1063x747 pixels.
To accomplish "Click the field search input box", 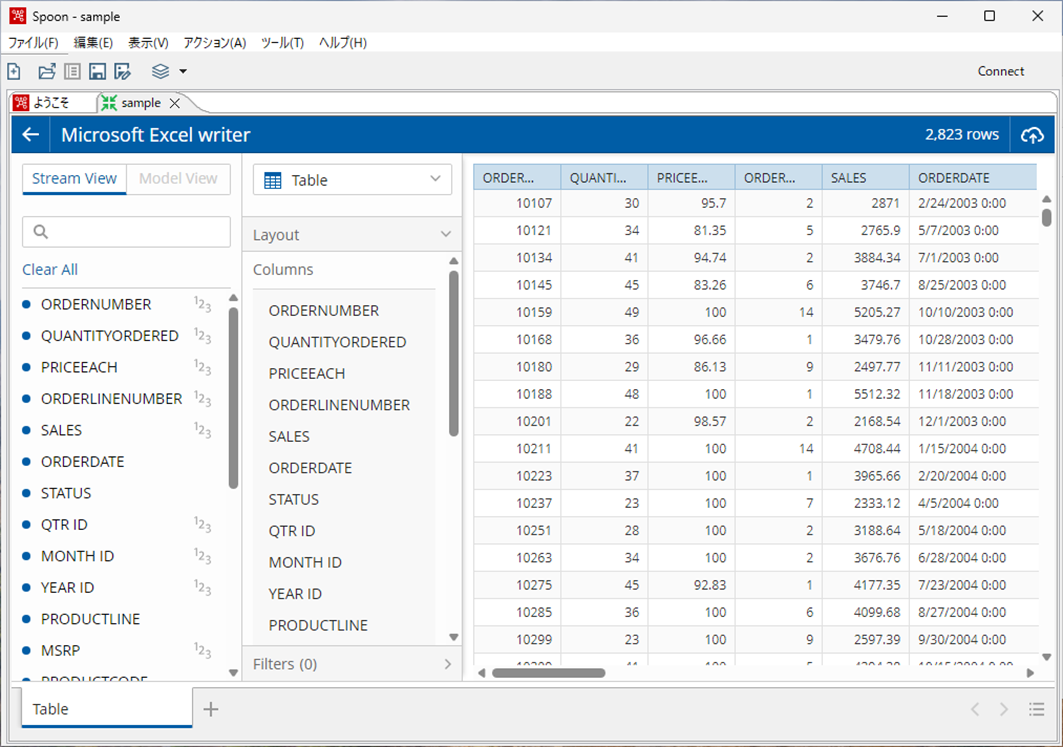I will click(x=126, y=232).
